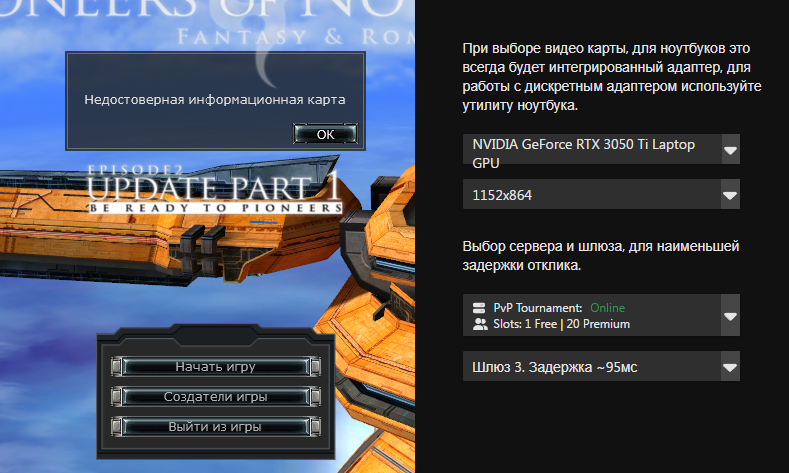Click the gateway latency dropdown arrow
789x473 pixels.
click(731, 367)
